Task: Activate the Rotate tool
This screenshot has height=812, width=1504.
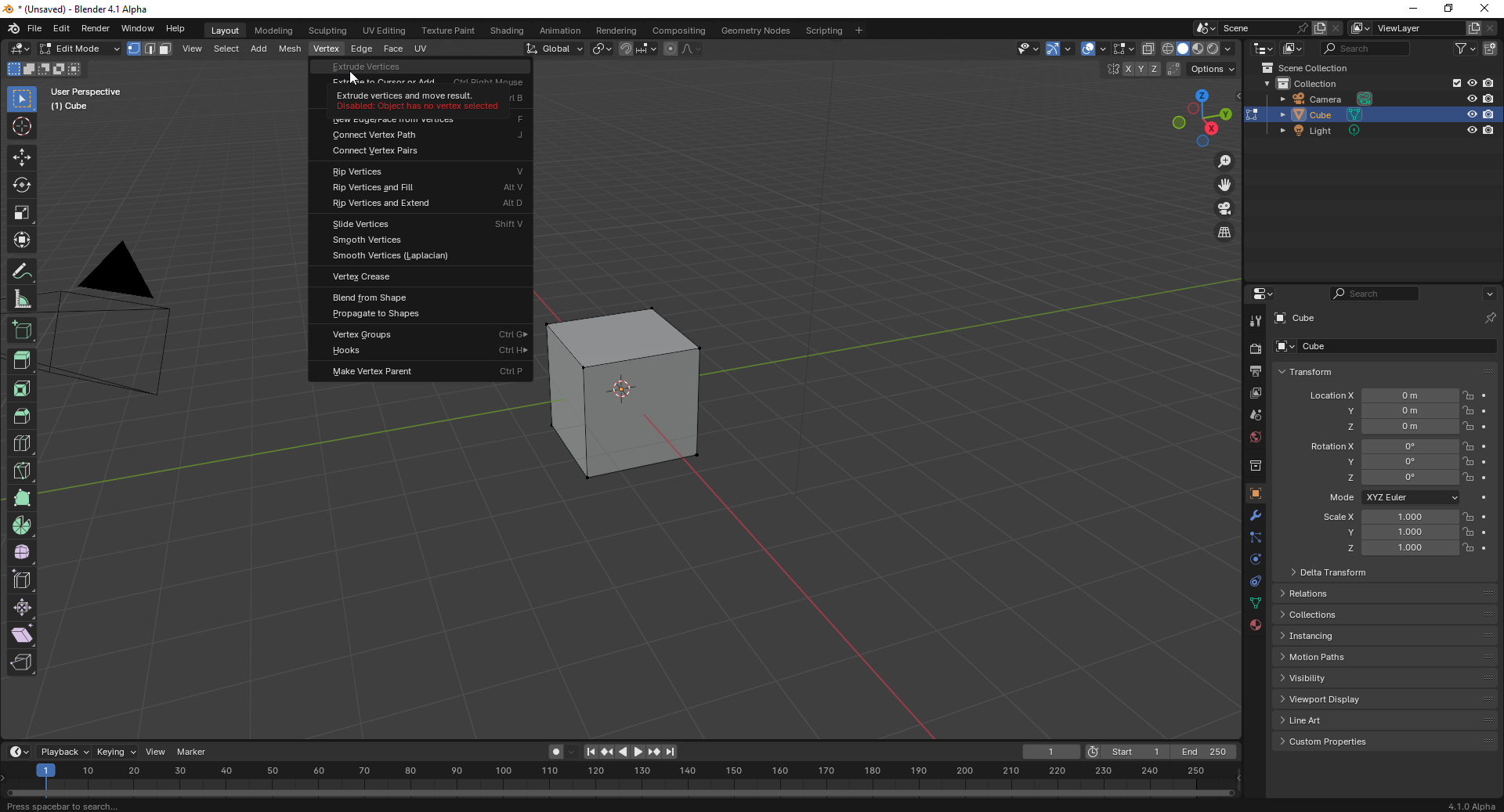Action: coord(22,185)
